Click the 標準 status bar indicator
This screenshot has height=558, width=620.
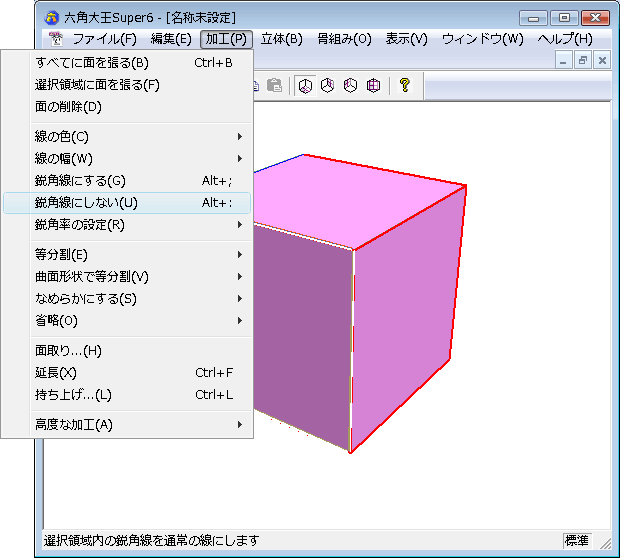click(577, 541)
